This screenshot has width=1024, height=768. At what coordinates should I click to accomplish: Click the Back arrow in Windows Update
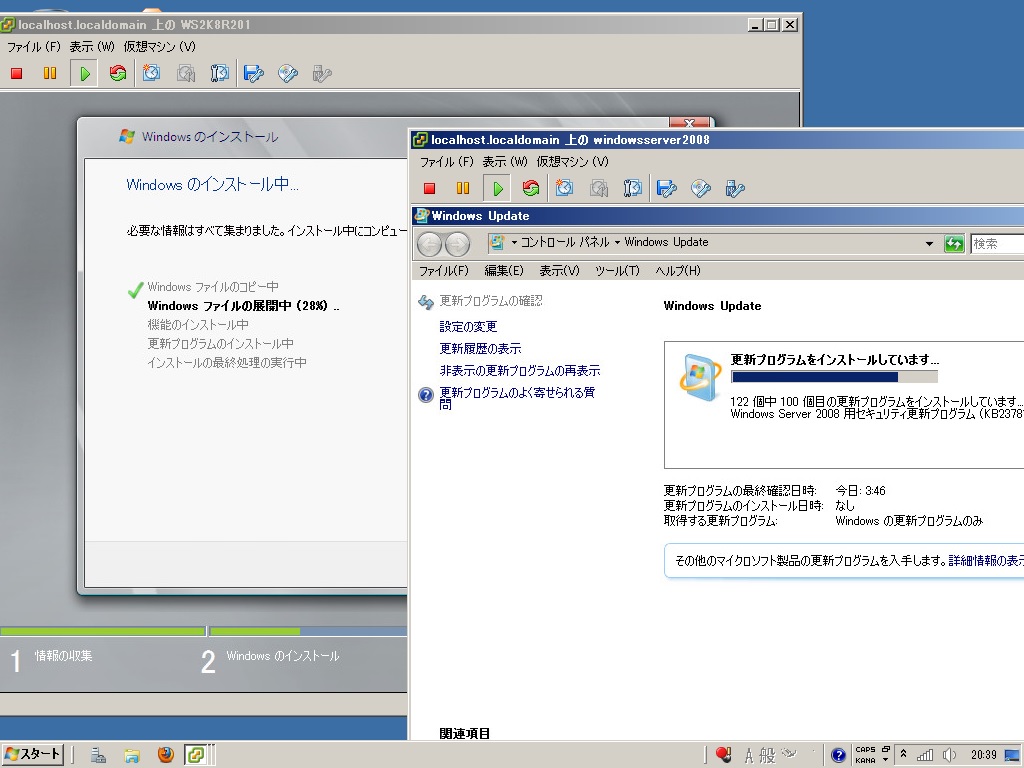[430, 244]
